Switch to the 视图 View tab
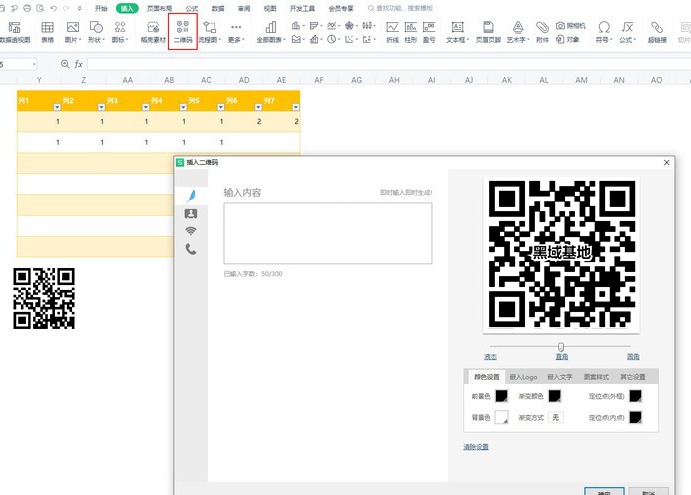Viewport: 691px width, 495px height. 270,8
